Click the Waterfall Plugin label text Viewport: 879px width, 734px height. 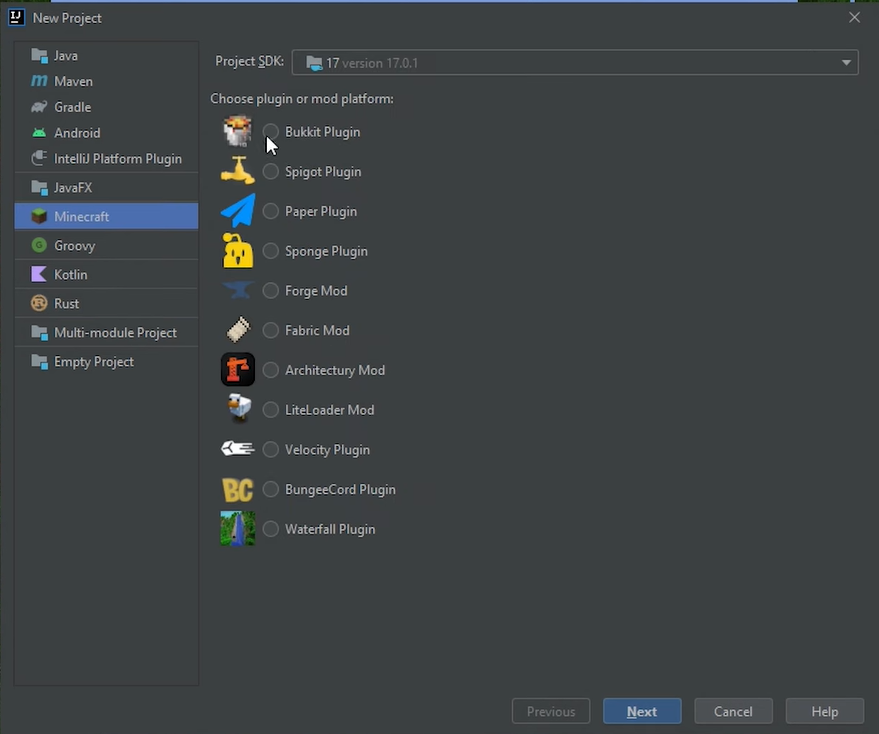tap(330, 529)
